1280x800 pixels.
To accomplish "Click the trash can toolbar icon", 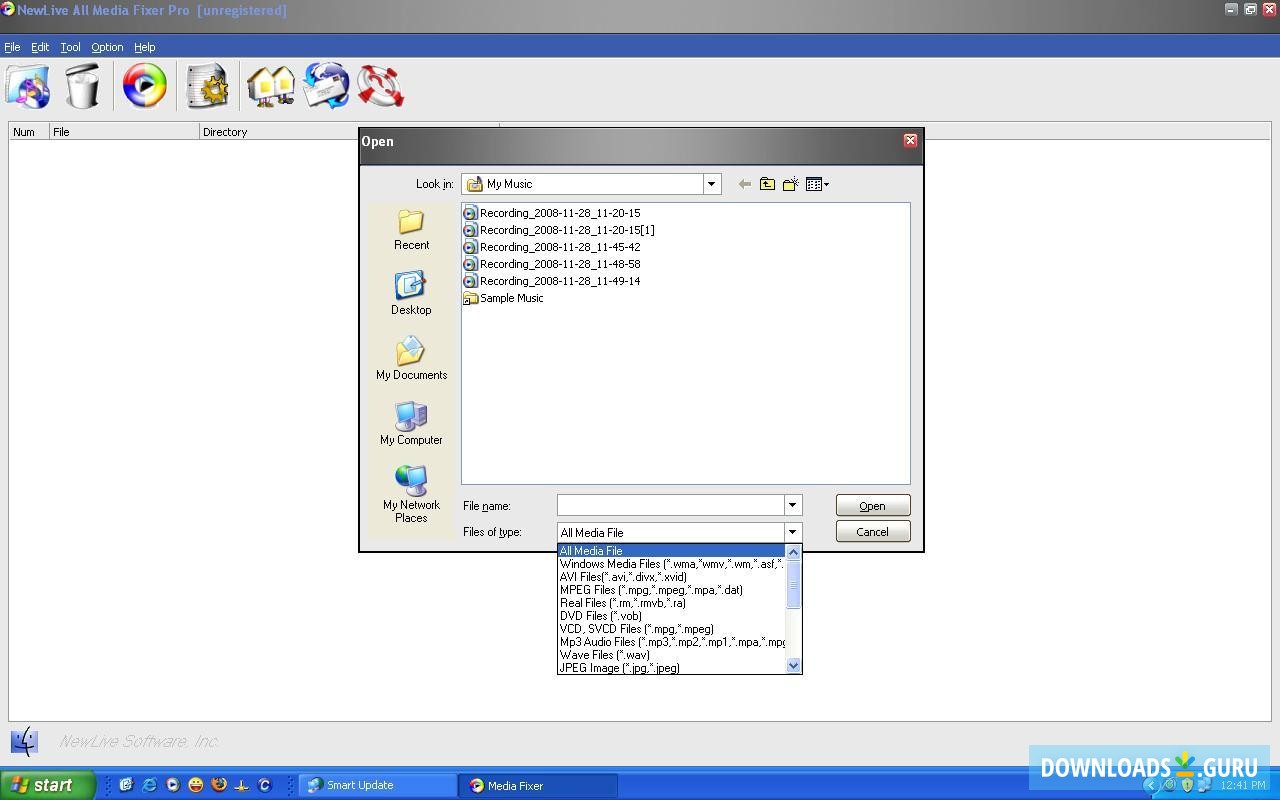I will (83, 86).
